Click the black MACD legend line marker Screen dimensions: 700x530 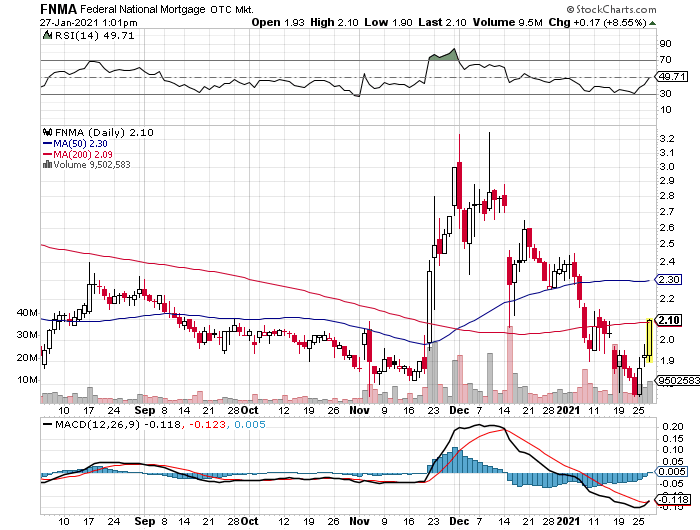(47, 425)
